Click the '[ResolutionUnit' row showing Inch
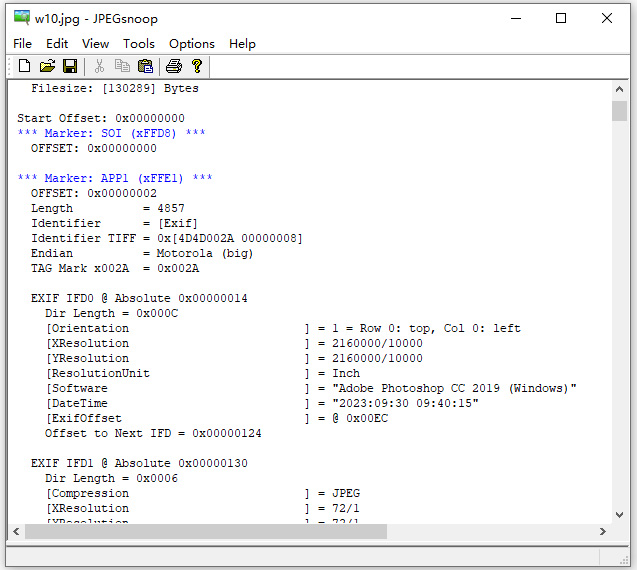The height and width of the screenshot is (570, 637). 203,373
